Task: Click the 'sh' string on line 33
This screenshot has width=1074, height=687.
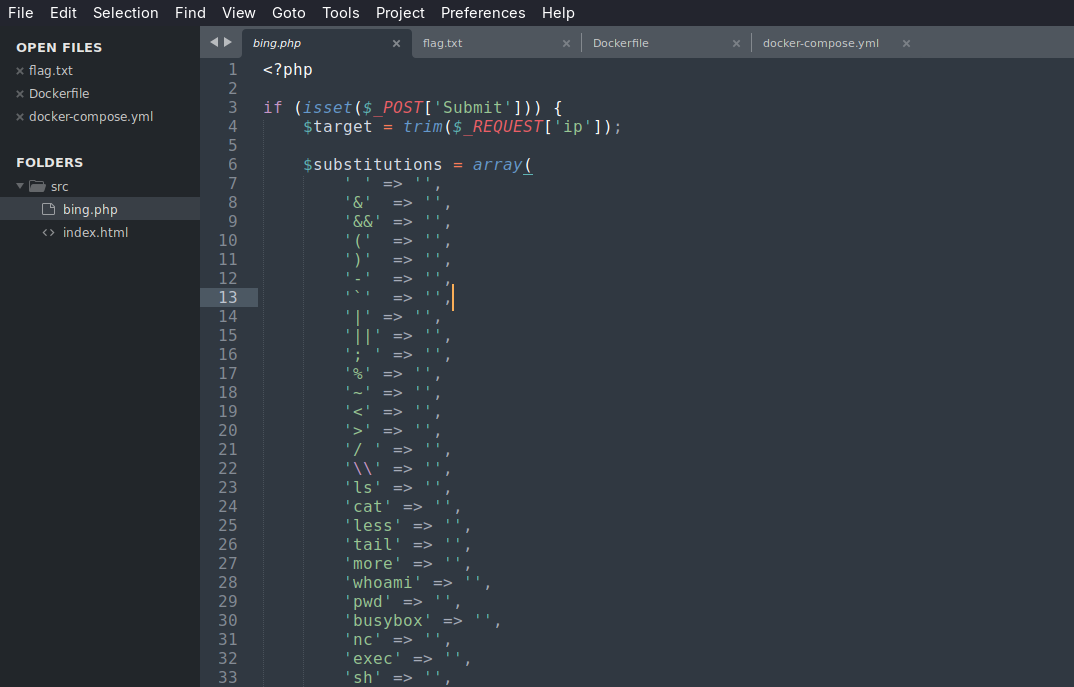Action: 362,678
